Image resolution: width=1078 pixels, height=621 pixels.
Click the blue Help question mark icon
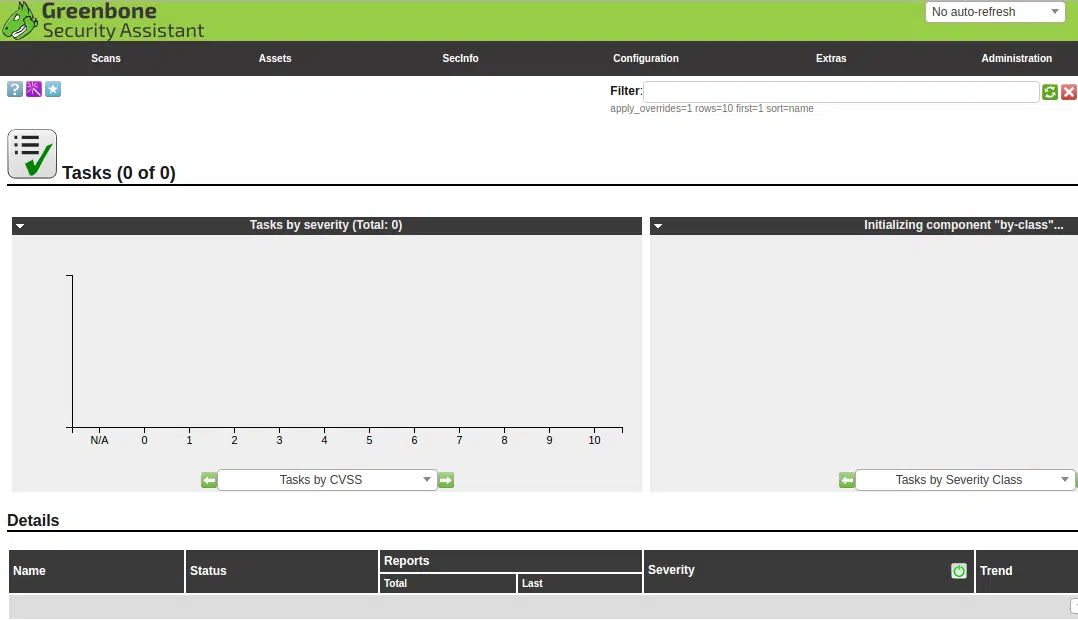click(14, 89)
